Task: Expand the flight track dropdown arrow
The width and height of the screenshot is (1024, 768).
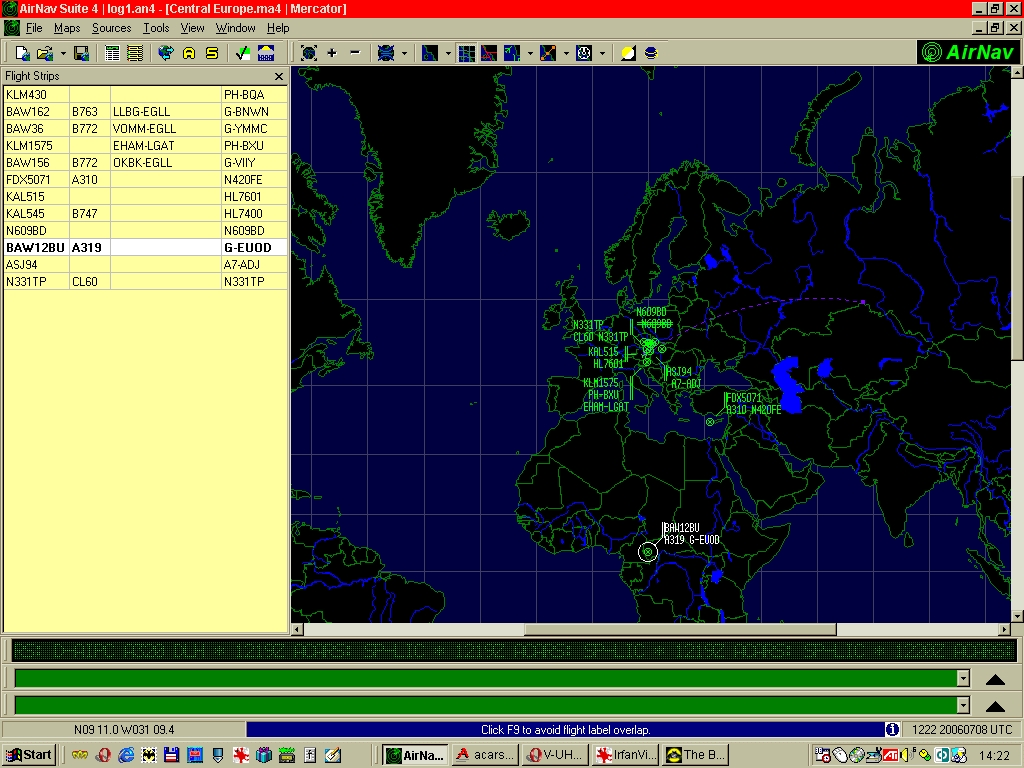Action: pyautogui.click(x=566, y=54)
